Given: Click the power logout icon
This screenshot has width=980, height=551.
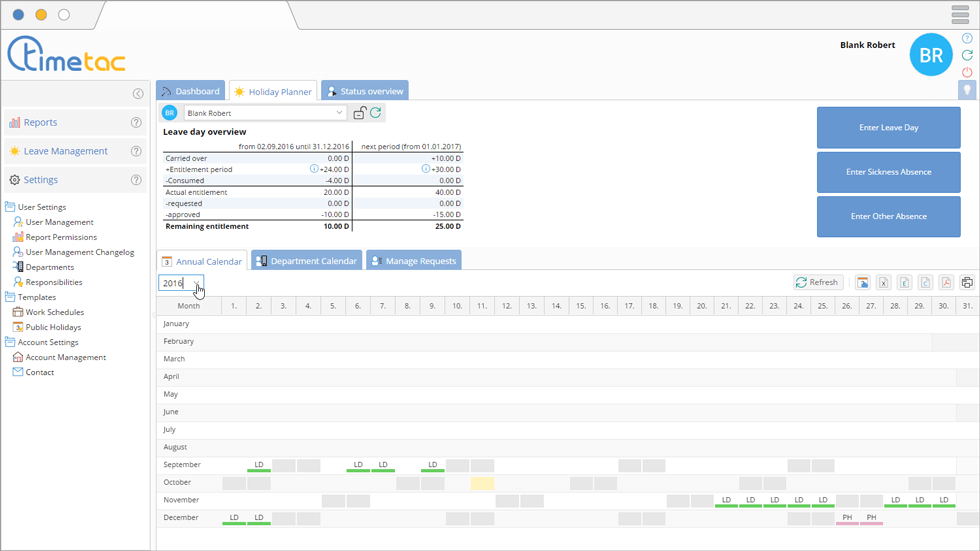Looking at the screenshot, I should 967,73.
